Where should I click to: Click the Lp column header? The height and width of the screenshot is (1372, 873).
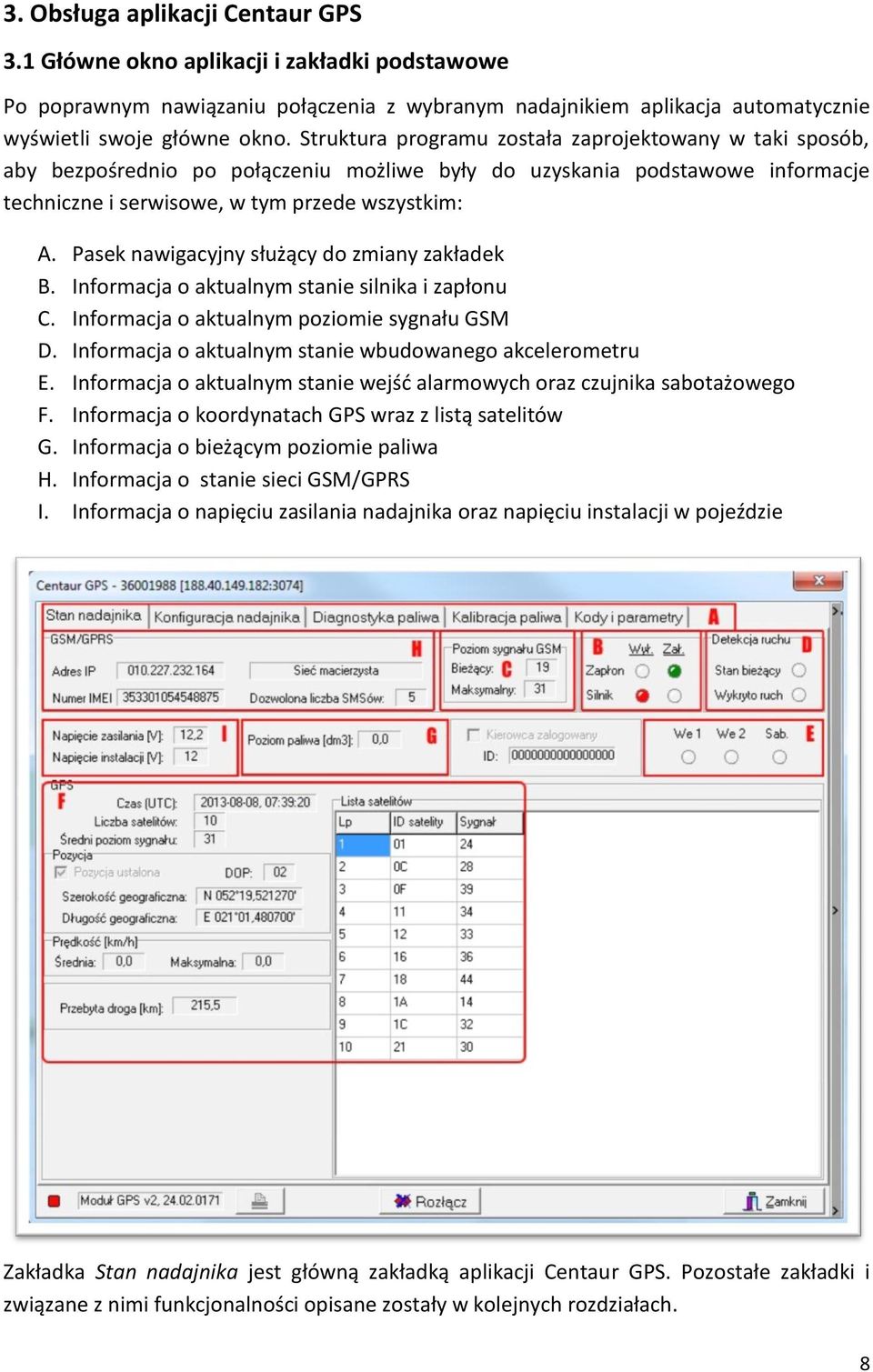pos(363,822)
